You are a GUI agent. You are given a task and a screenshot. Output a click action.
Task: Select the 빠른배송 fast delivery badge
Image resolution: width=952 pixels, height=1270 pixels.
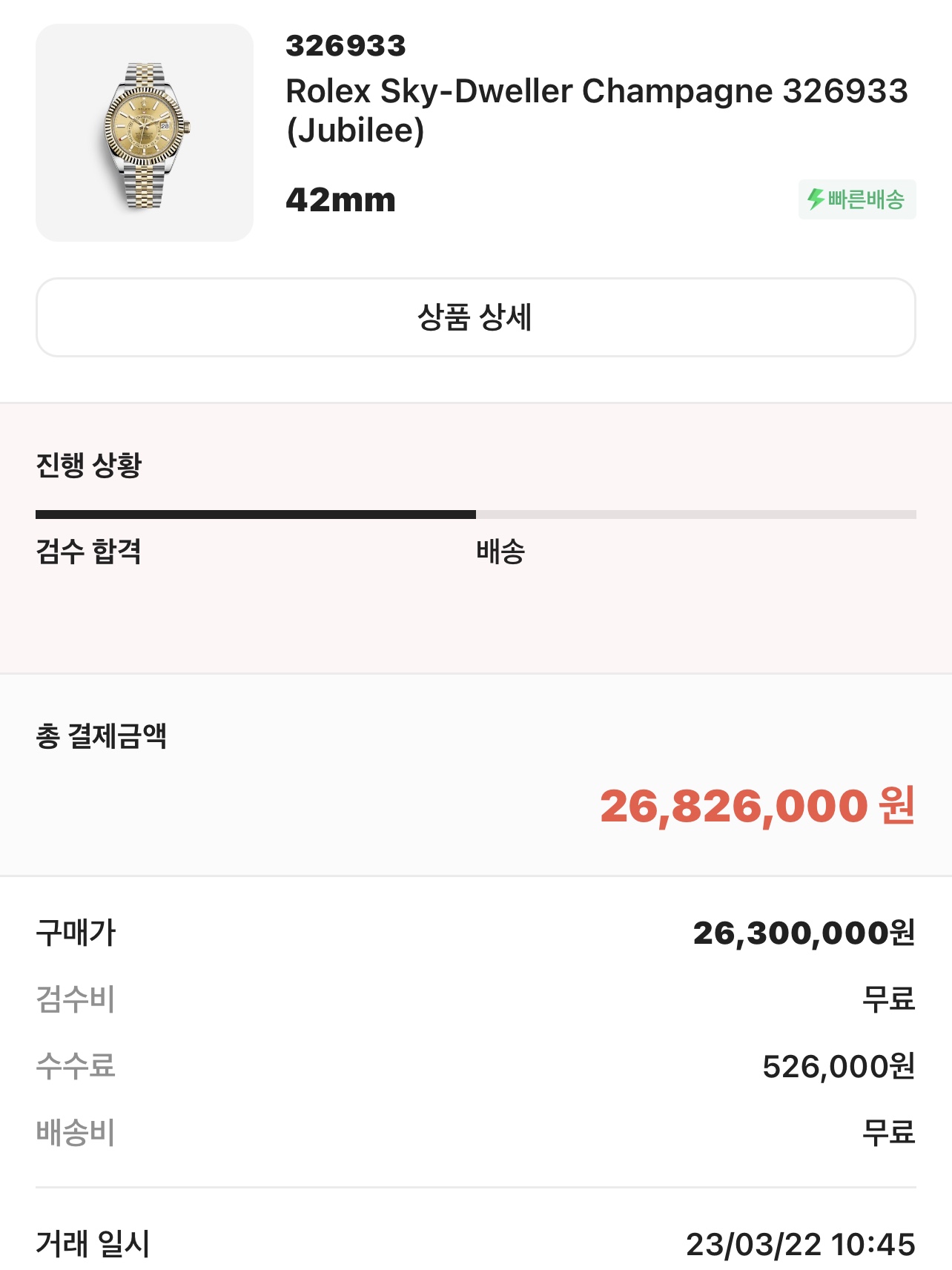(x=857, y=199)
